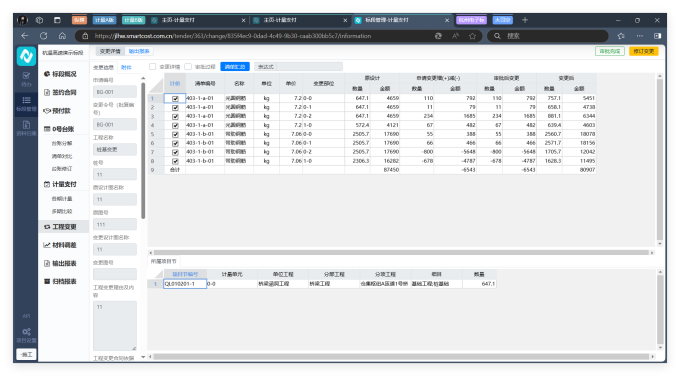Click the orange 修订变更 button
This screenshot has height=376, width=680.
(644, 51)
